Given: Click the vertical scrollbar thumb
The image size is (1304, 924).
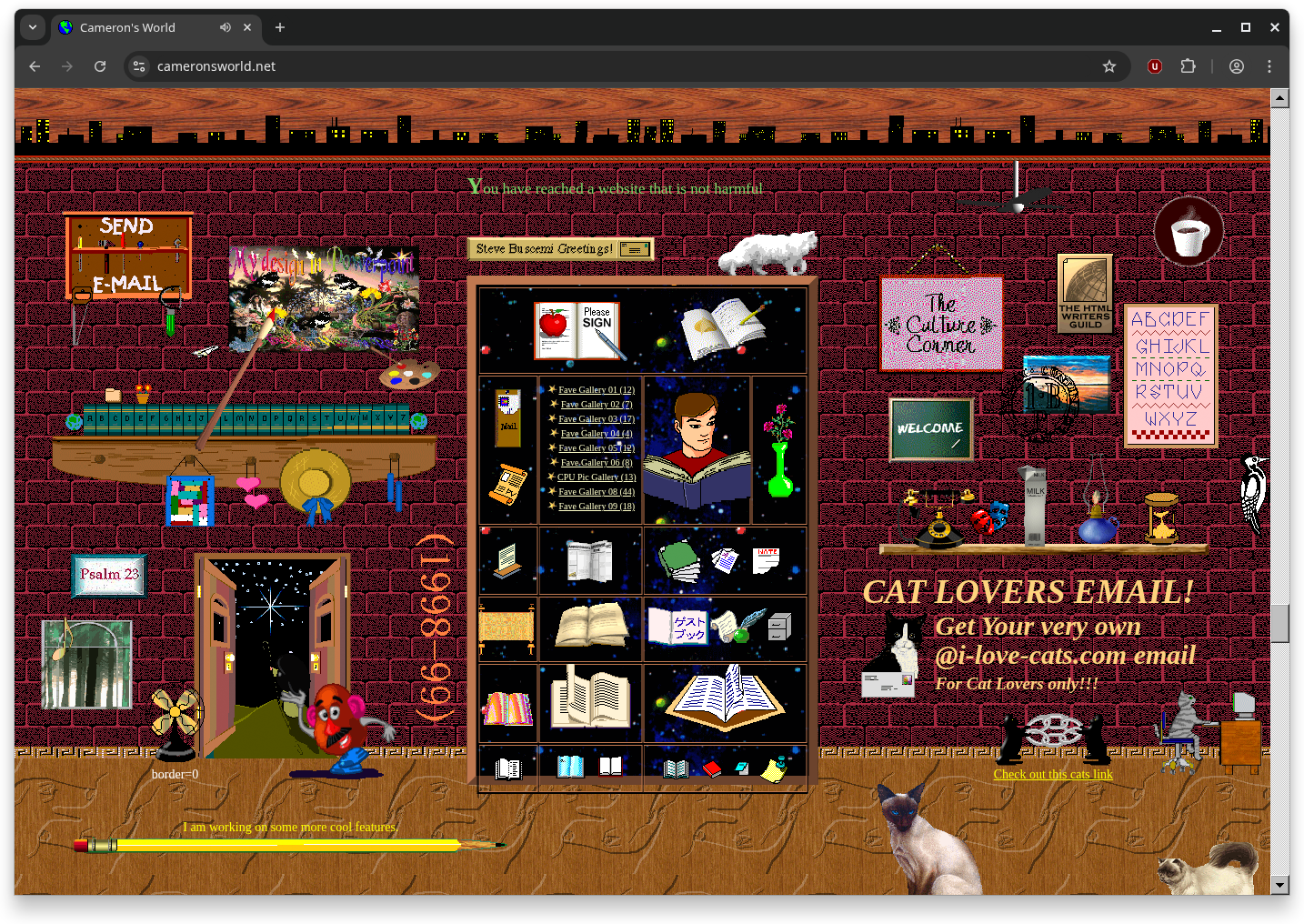Looking at the screenshot, I should coord(1280,623).
